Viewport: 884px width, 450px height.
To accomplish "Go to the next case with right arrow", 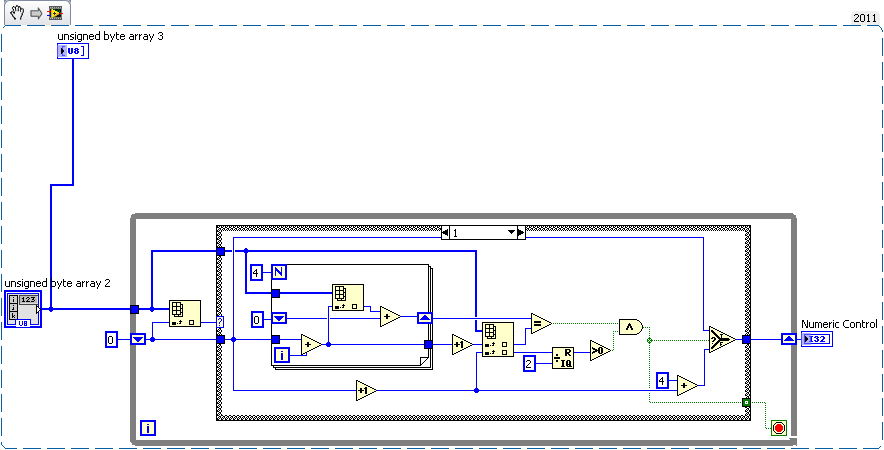I will click(521, 232).
